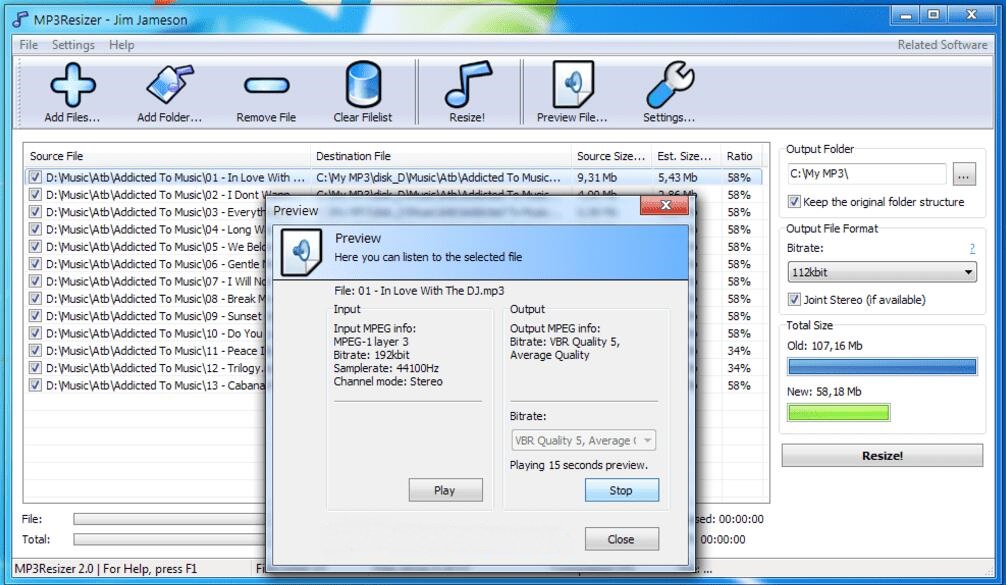Click the Preview File toolbar icon

coord(572,85)
